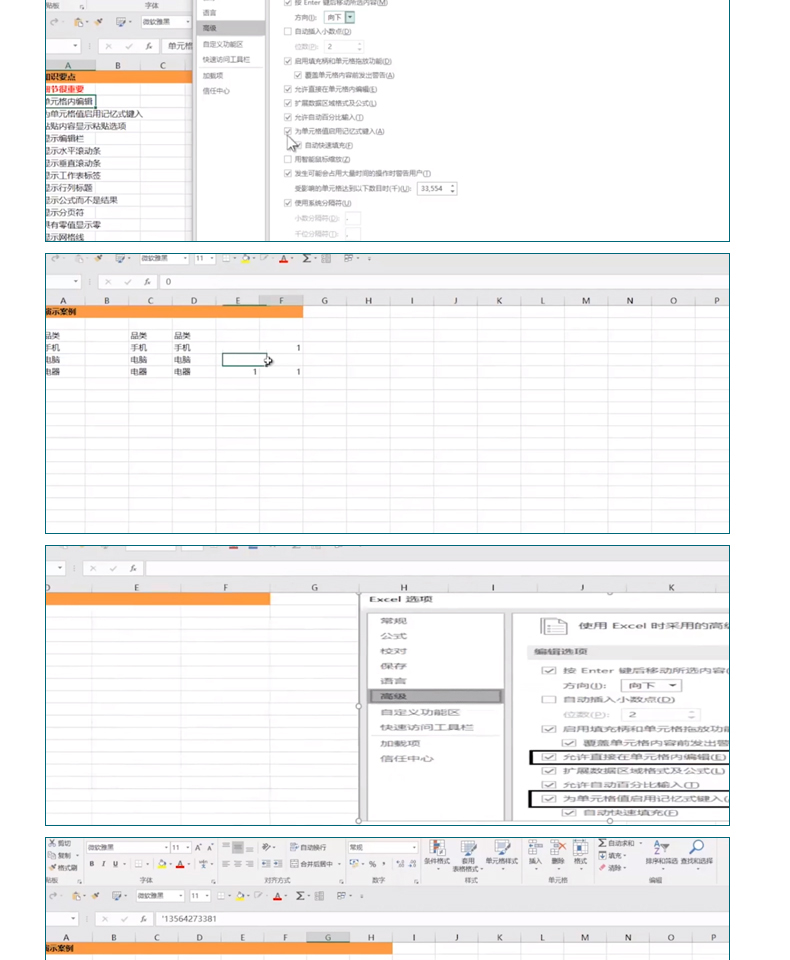
Task: Toggle 扩展数据区域格式及公式(L) in the top panel dialog
Action: coord(288,103)
